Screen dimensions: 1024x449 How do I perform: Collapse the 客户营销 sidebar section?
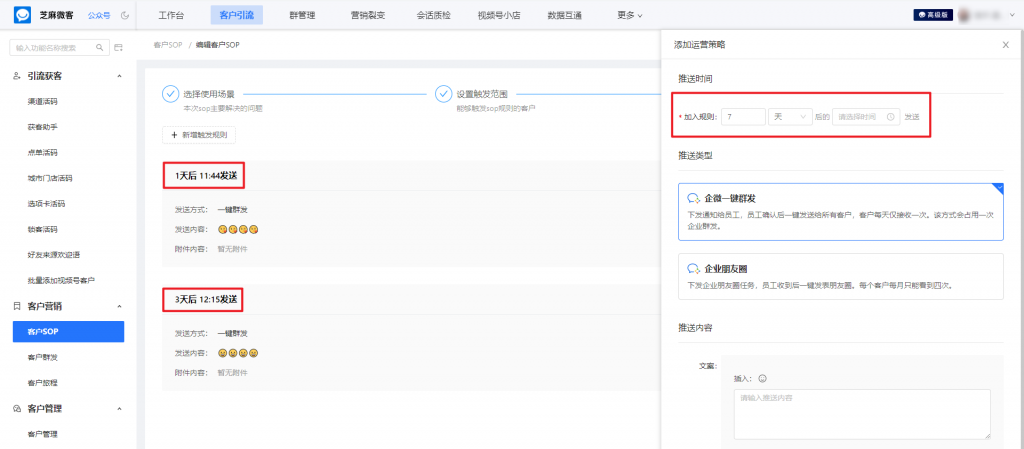(120, 306)
